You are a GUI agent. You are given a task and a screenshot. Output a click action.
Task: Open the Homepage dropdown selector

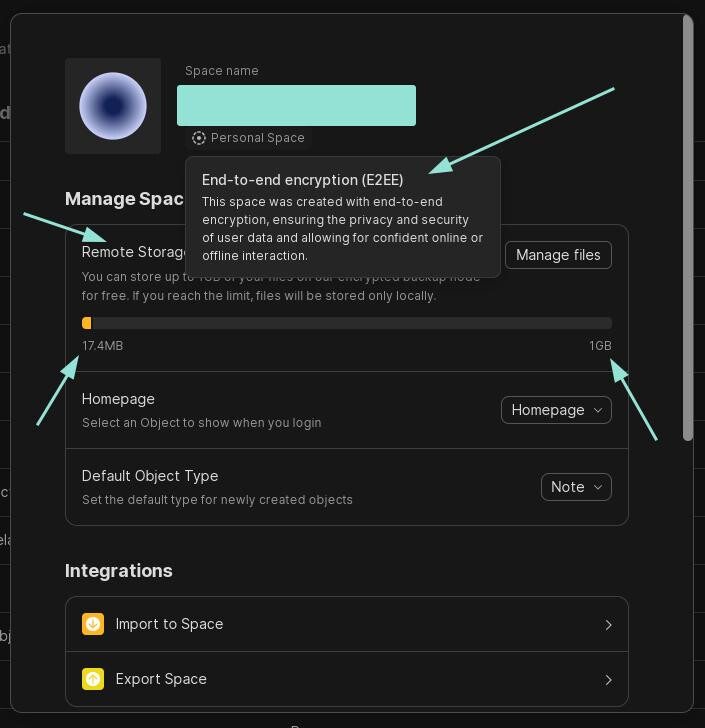click(556, 410)
